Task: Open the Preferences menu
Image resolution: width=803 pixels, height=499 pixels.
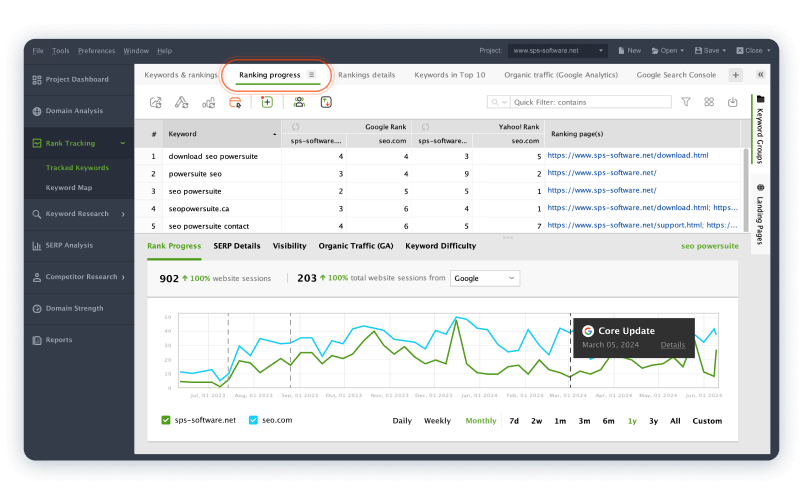Action: tap(96, 51)
